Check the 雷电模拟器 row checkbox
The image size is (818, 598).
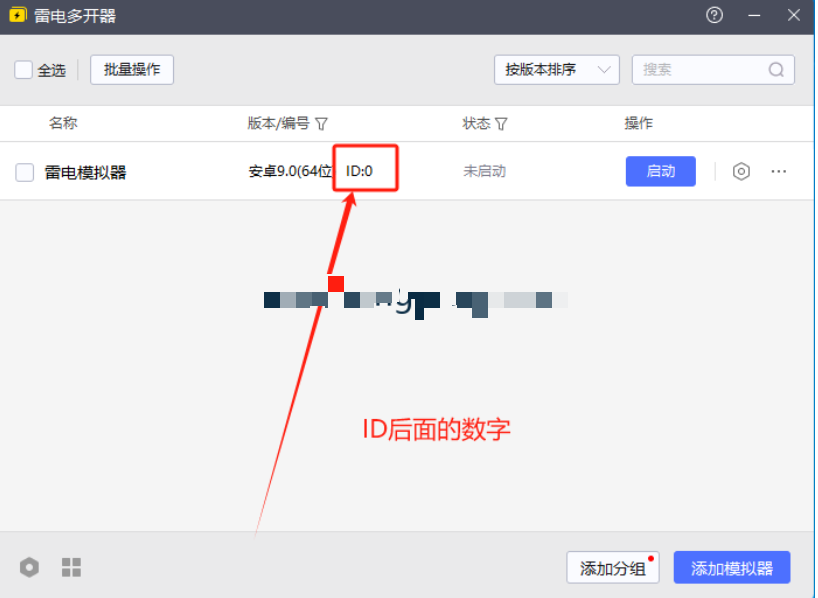point(25,172)
